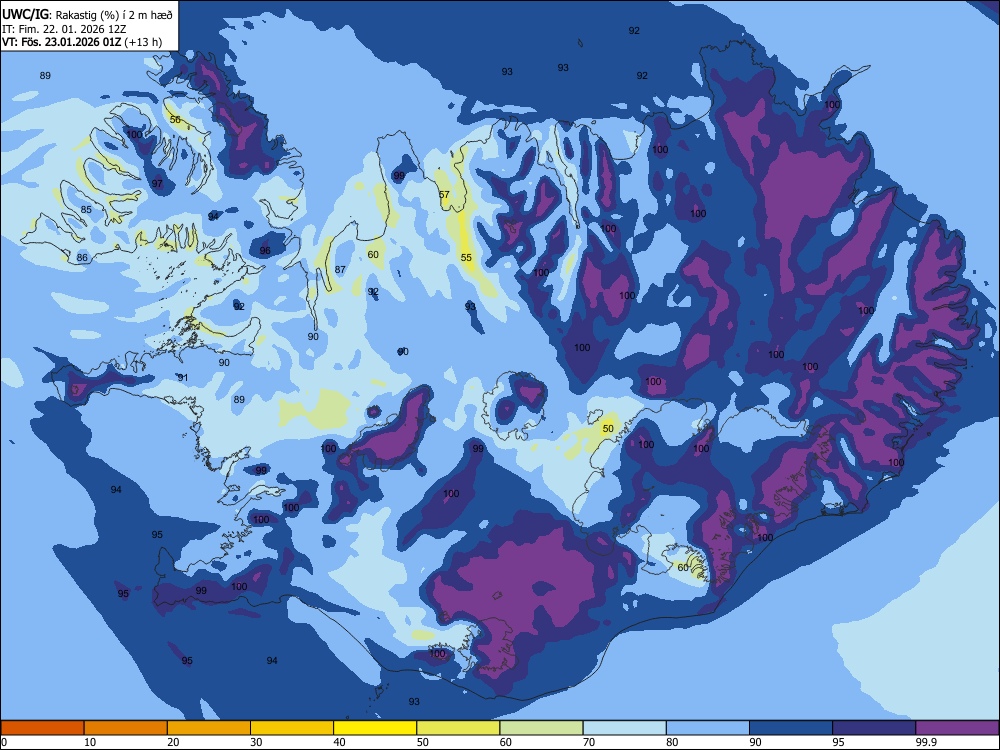
Task: Click the '85' humidity value on the map
Action: (86, 209)
